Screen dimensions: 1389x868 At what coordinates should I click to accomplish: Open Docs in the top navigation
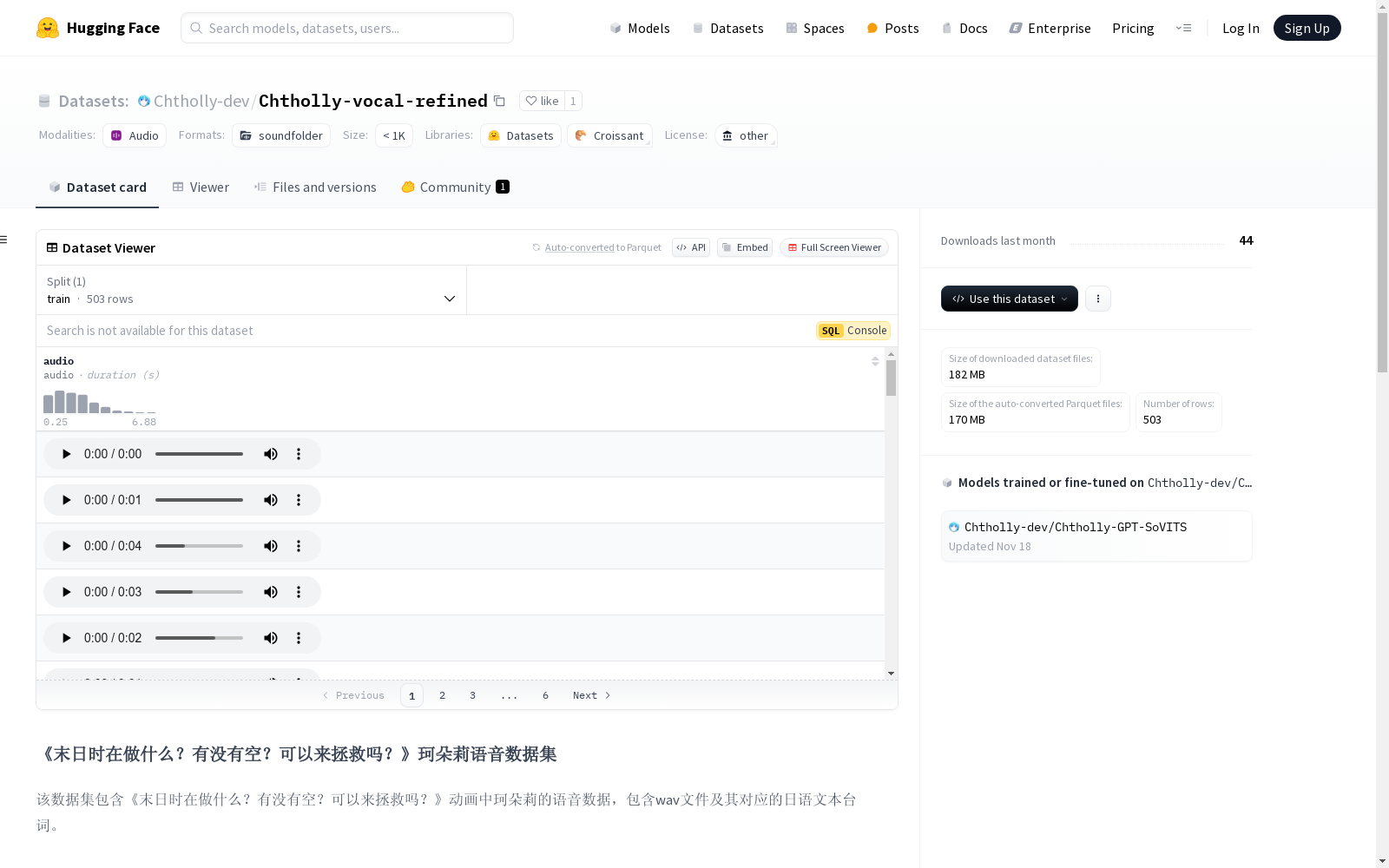964,28
